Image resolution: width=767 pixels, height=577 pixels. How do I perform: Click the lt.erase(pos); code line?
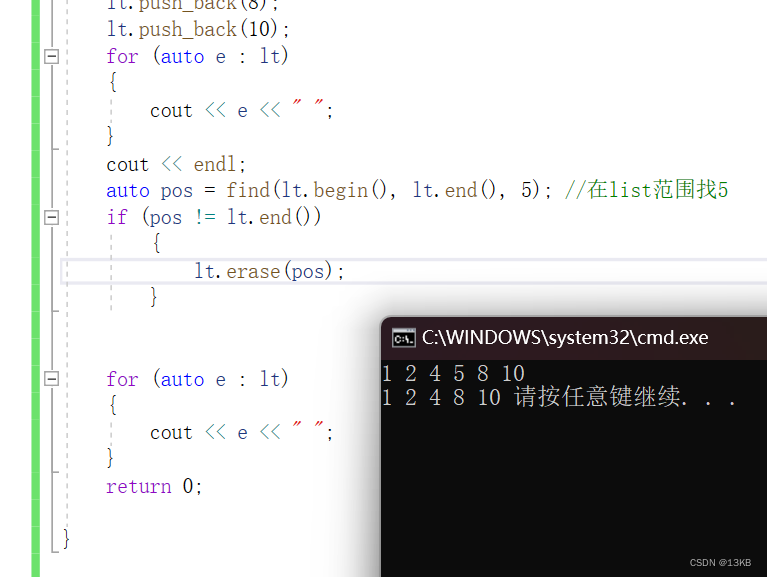[x=269, y=271]
